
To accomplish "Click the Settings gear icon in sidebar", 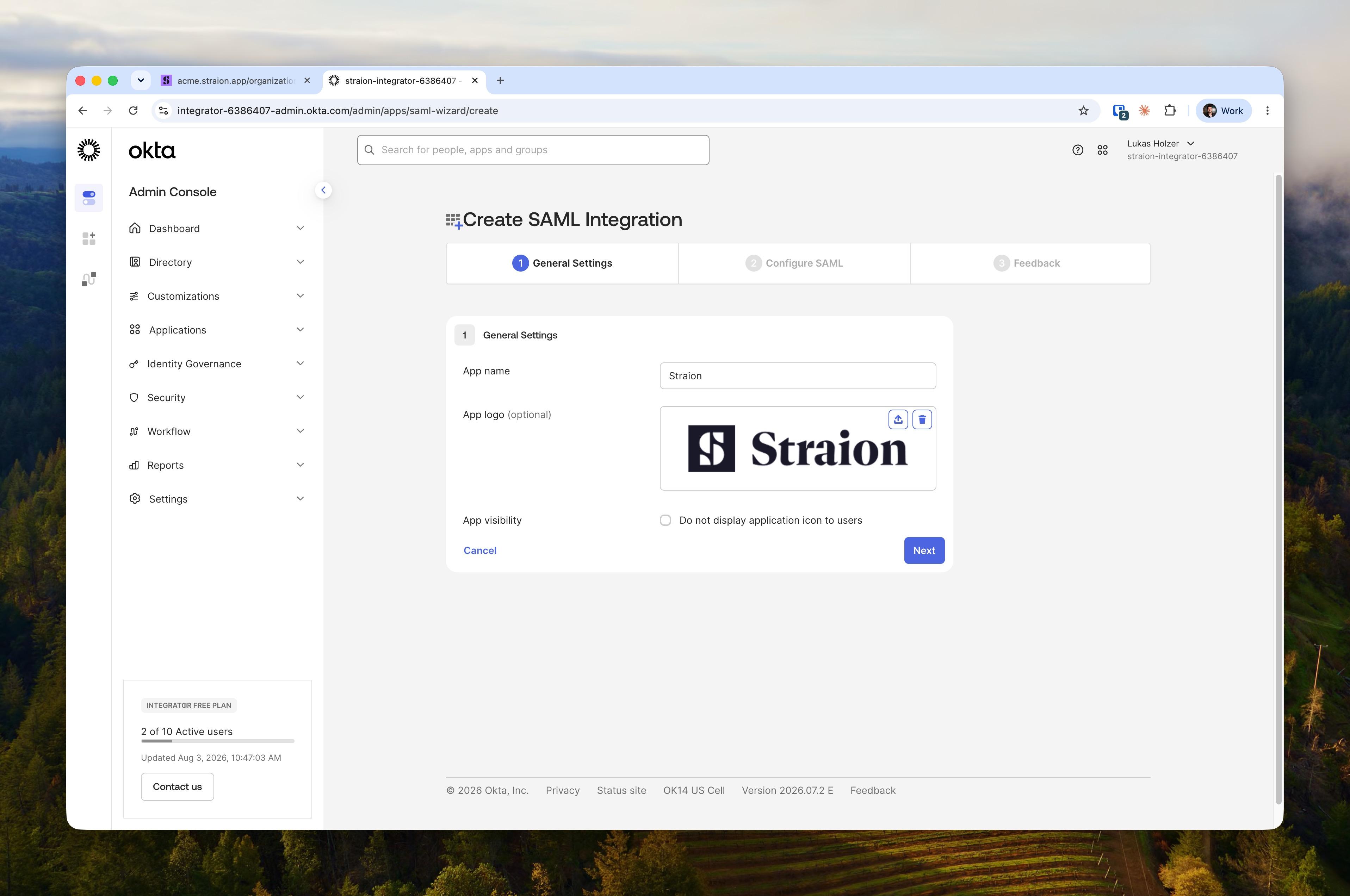I will (135, 498).
